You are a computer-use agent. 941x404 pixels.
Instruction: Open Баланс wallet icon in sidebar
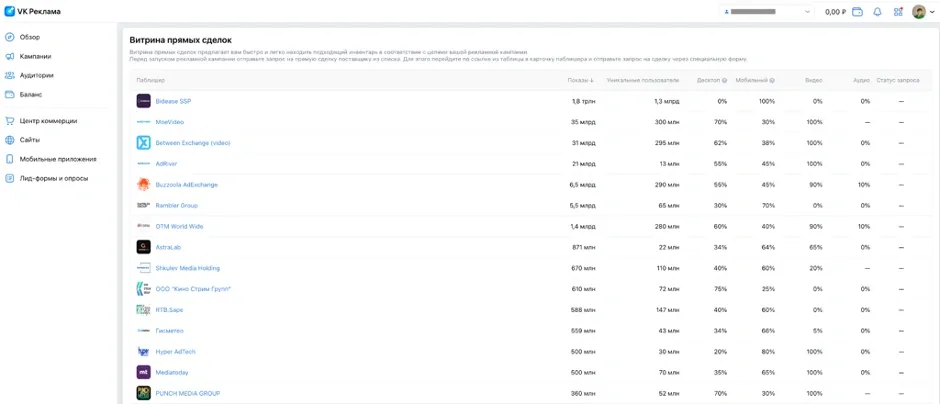pyautogui.click(x=9, y=94)
